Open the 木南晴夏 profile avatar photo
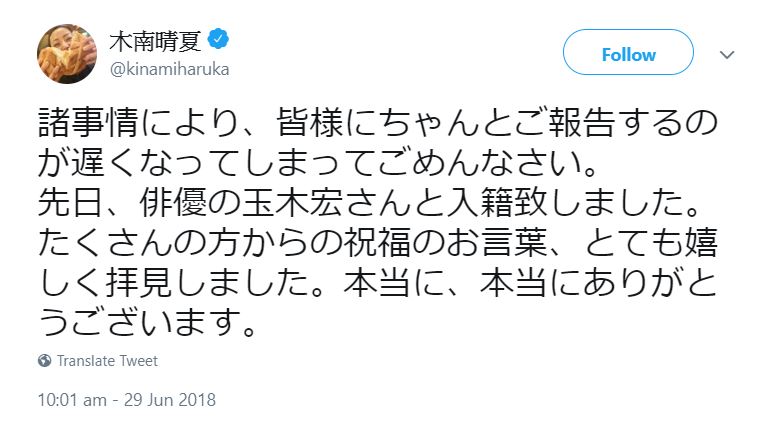 [66, 53]
